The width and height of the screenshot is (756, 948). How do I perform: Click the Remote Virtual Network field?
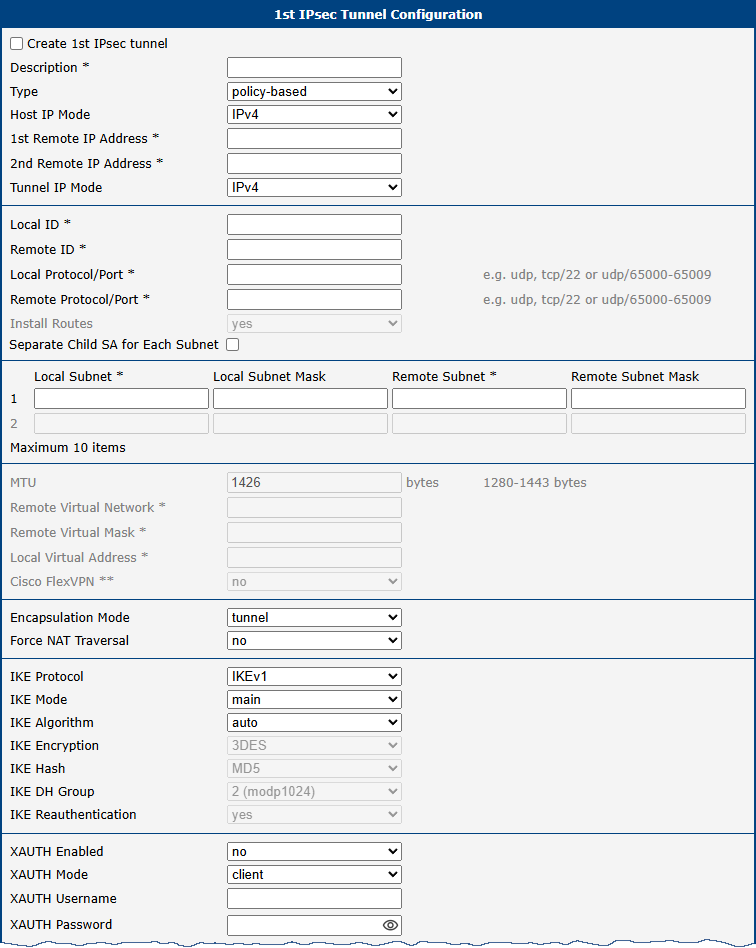click(314, 507)
